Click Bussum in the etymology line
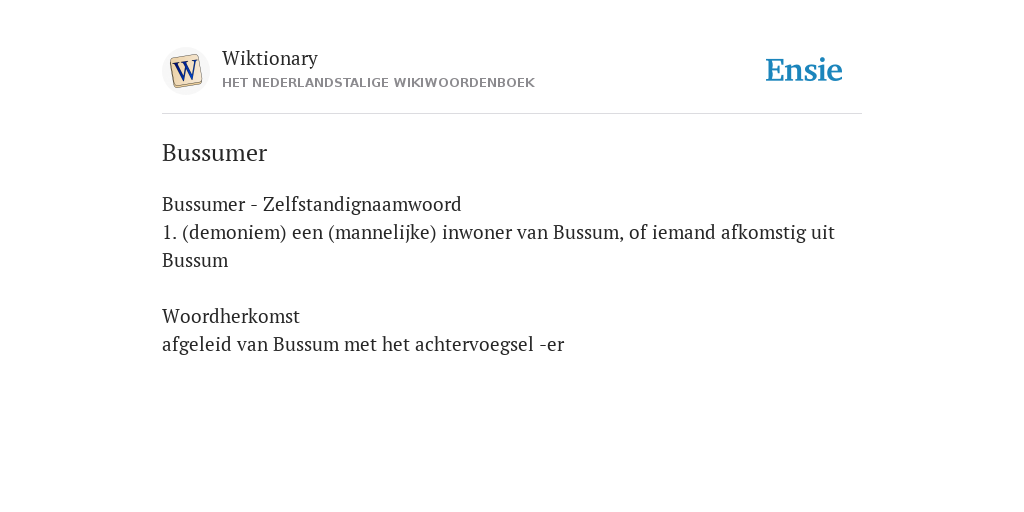 point(306,344)
